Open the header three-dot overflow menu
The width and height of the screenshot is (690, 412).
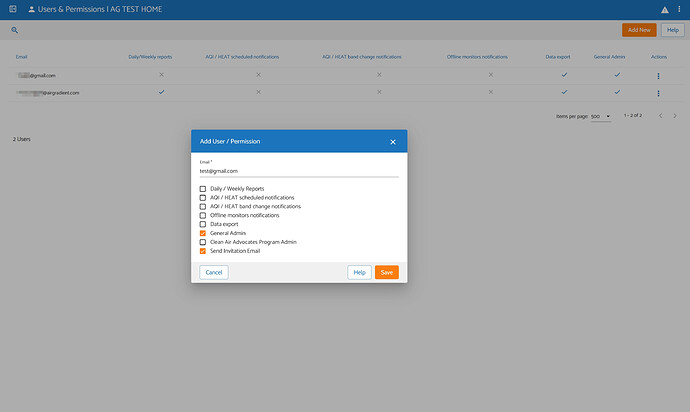coord(679,9)
